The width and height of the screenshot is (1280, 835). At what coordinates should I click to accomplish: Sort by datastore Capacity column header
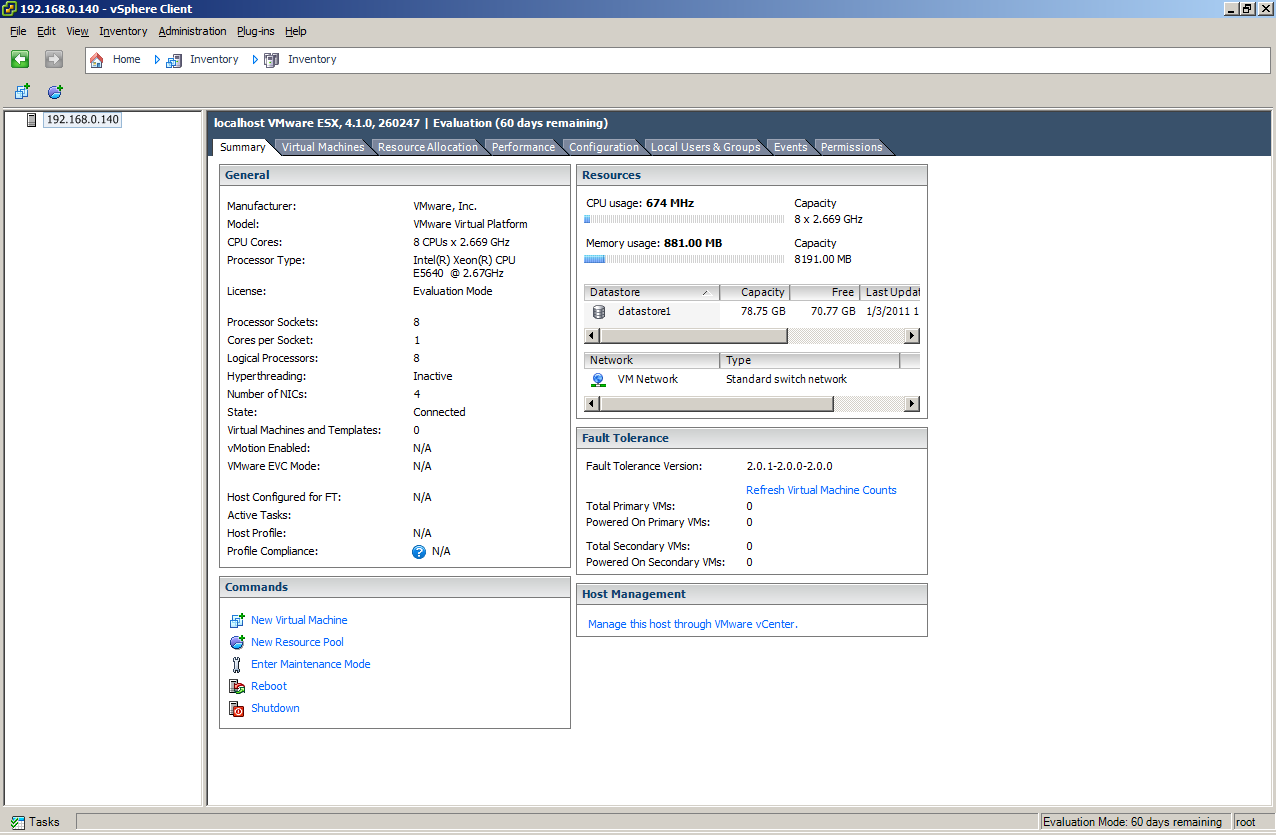755,292
